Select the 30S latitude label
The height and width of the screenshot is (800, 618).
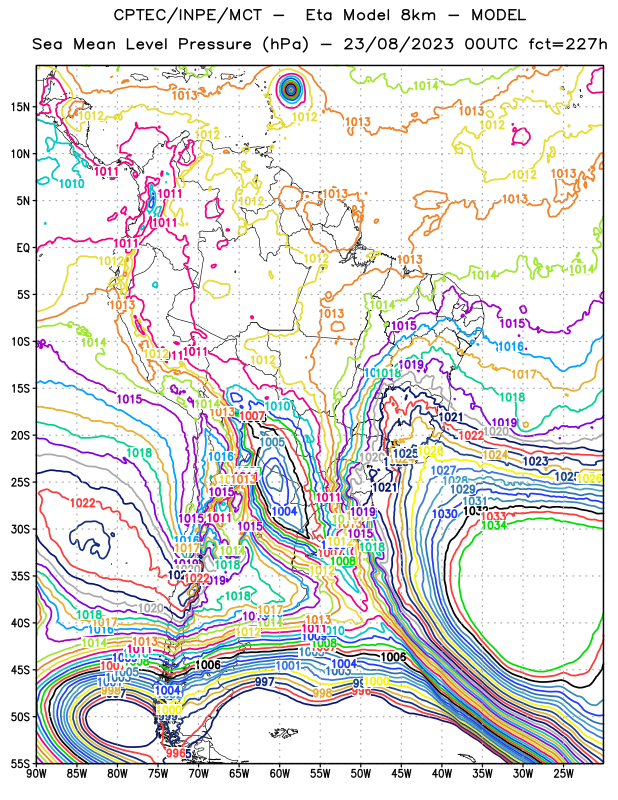(20, 530)
